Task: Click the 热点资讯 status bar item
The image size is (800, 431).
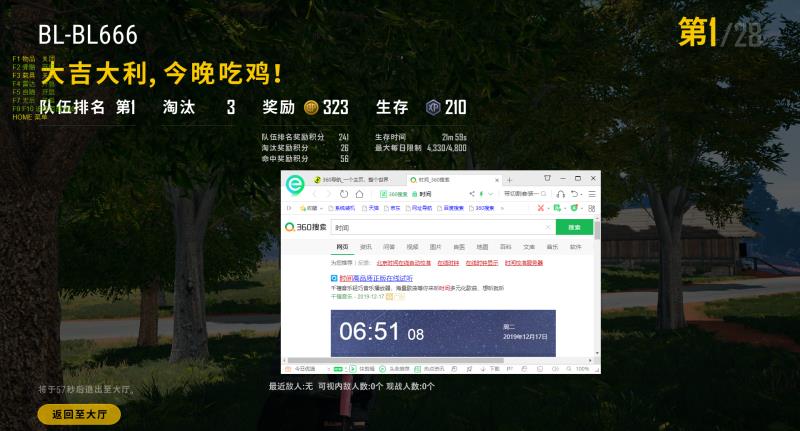Action: click(x=430, y=368)
